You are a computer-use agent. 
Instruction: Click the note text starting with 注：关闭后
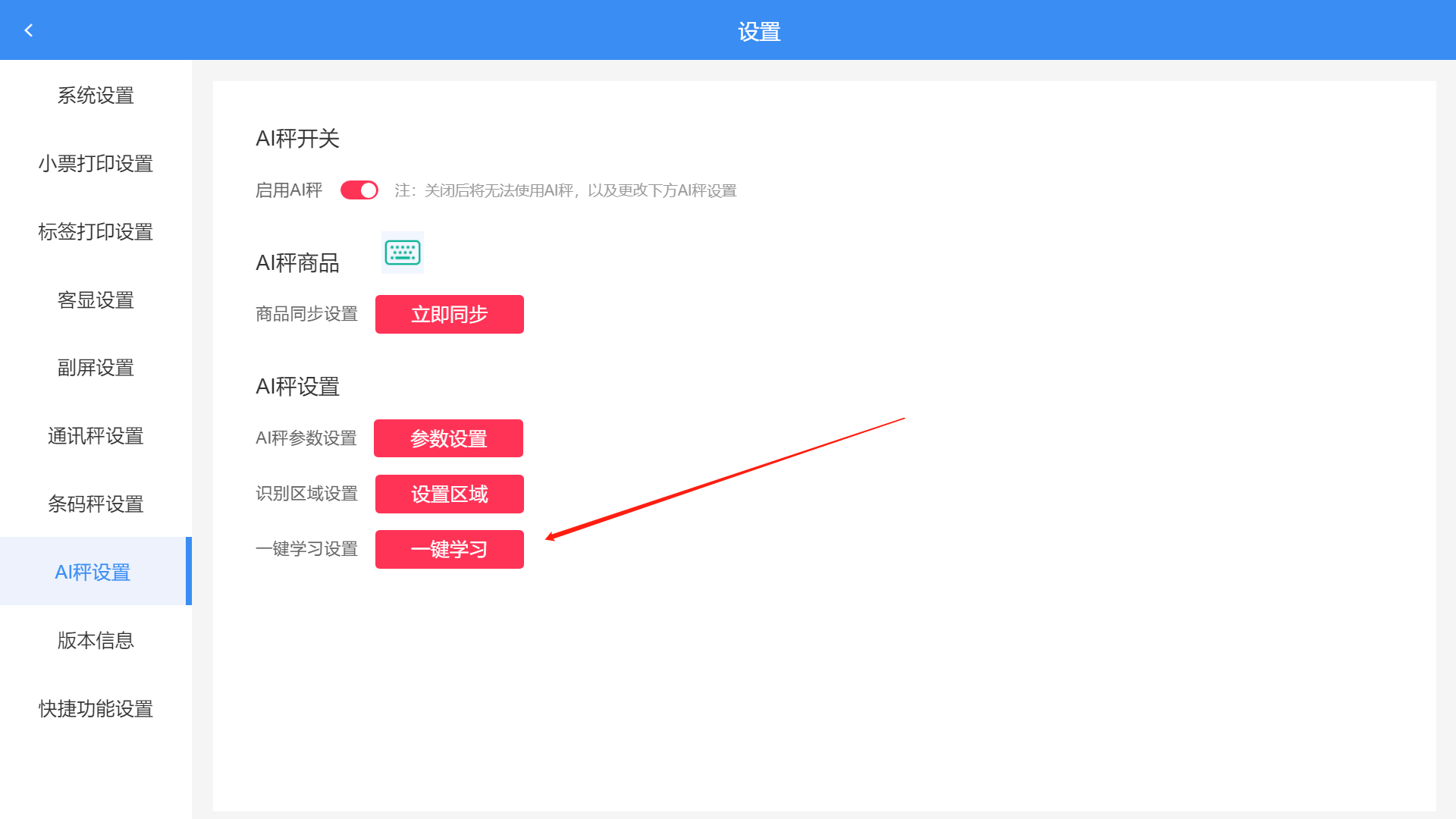[566, 190]
